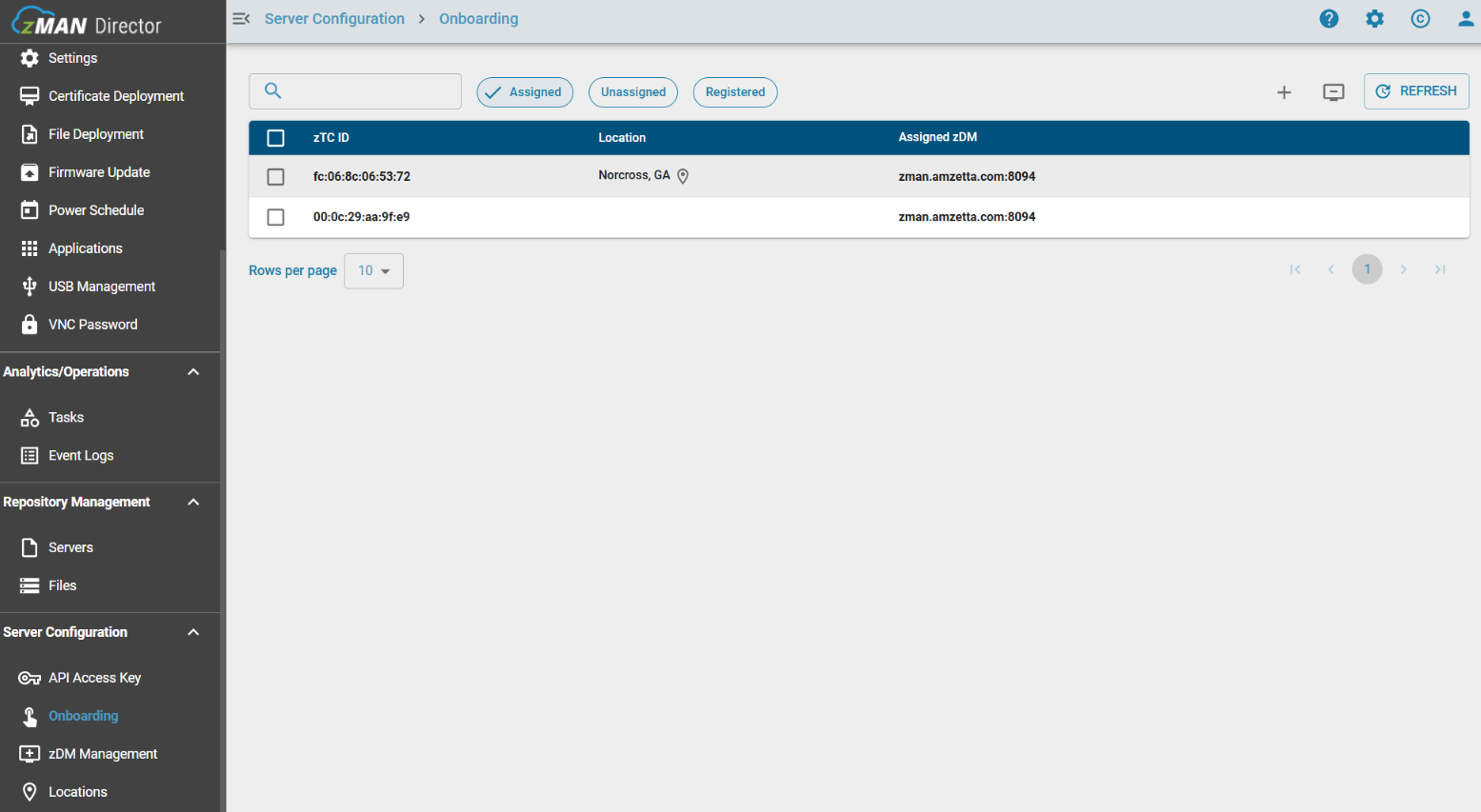Click the copyright info icon
Screen dimensions: 1481x812
1420,19
